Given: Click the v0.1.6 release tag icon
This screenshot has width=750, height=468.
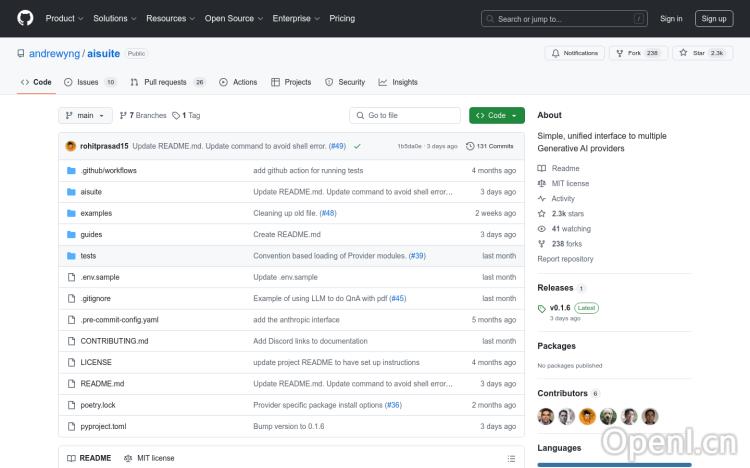Looking at the screenshot, I should [x=542, y=308].
